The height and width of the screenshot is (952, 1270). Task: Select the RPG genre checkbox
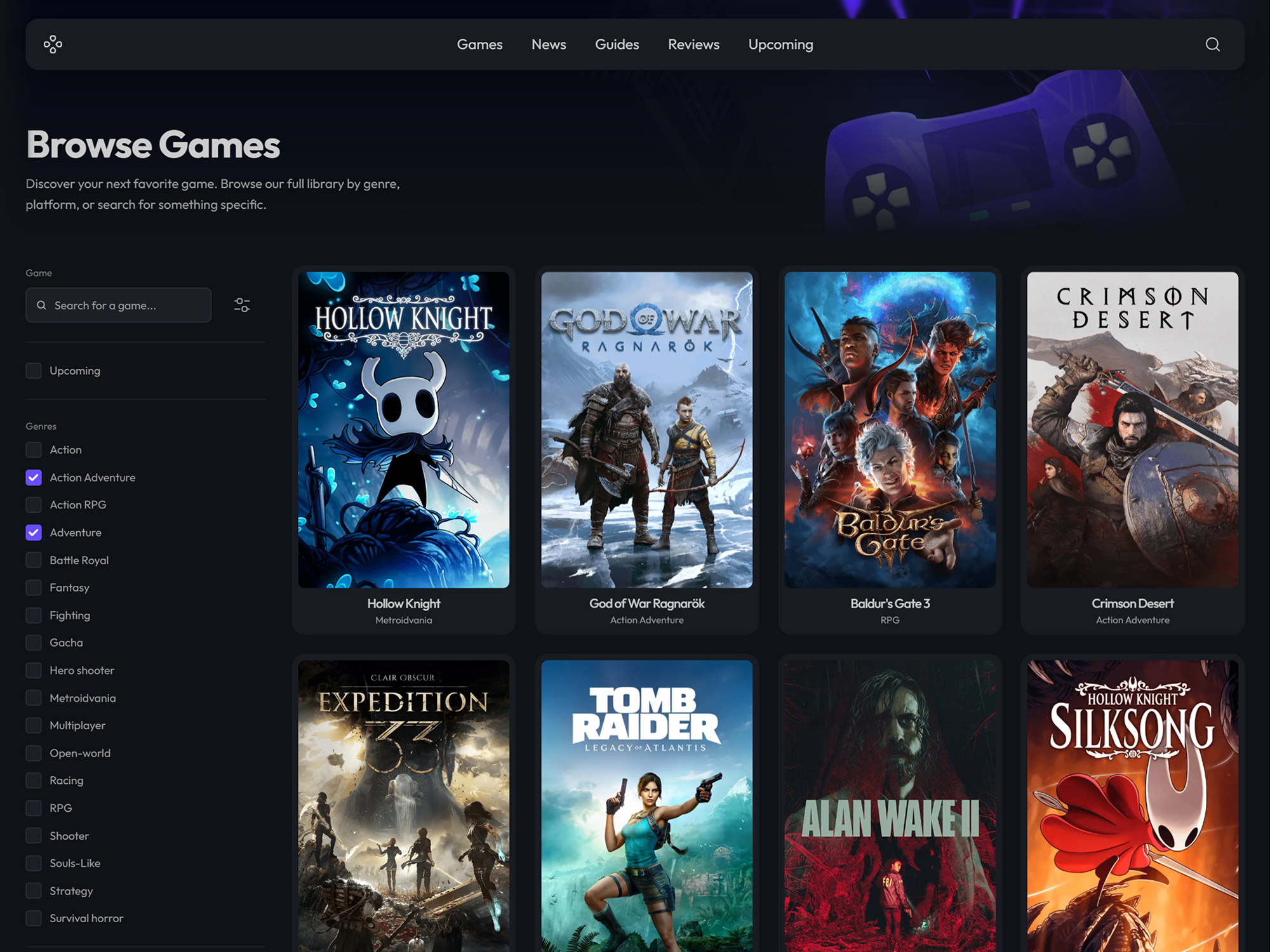(x=34, y=809)
